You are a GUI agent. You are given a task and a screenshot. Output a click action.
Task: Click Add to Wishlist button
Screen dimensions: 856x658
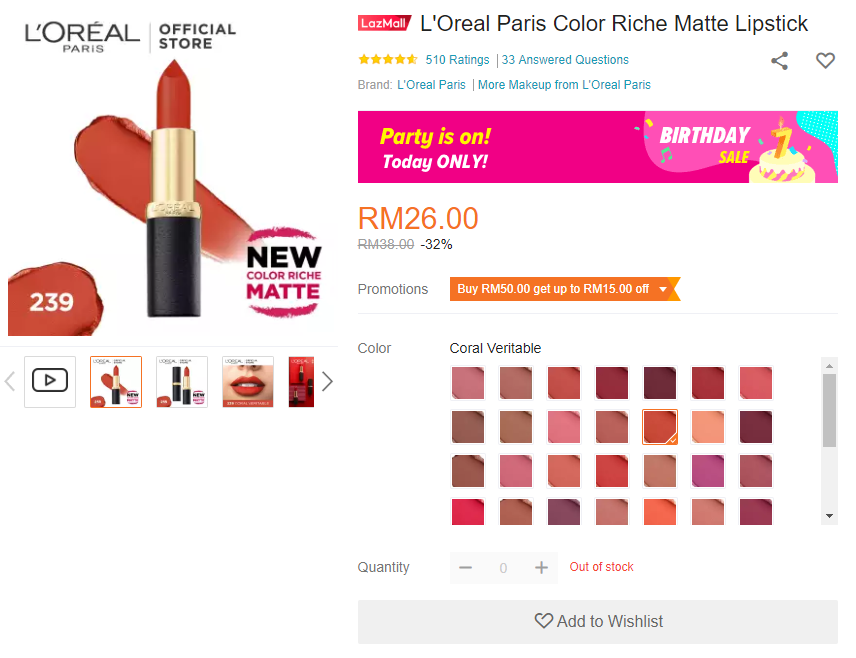tap(598, 621)
